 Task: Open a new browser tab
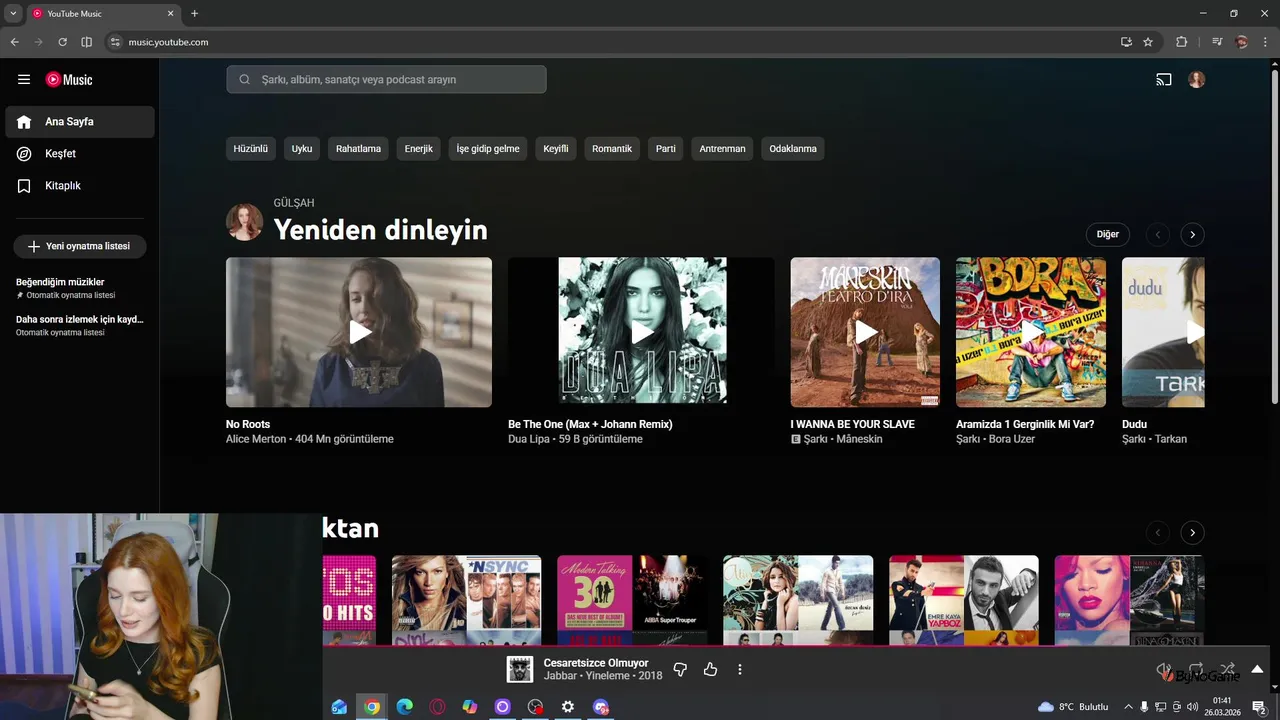pyautogui.click(x=194, y=13)
